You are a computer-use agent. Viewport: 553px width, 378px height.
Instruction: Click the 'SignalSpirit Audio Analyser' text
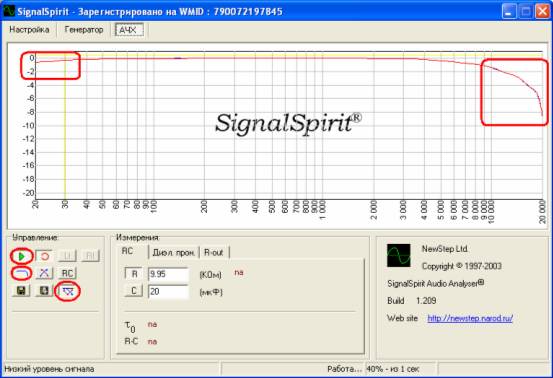pos(436,284)
